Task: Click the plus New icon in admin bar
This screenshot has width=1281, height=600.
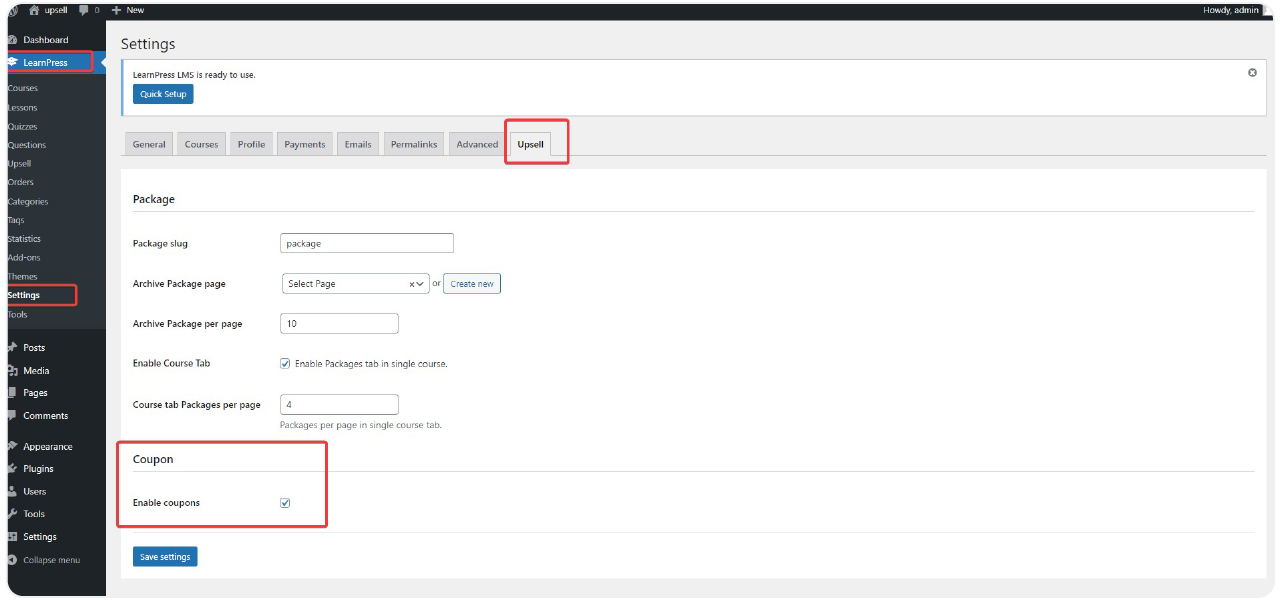Action: [x=117, y=10]
